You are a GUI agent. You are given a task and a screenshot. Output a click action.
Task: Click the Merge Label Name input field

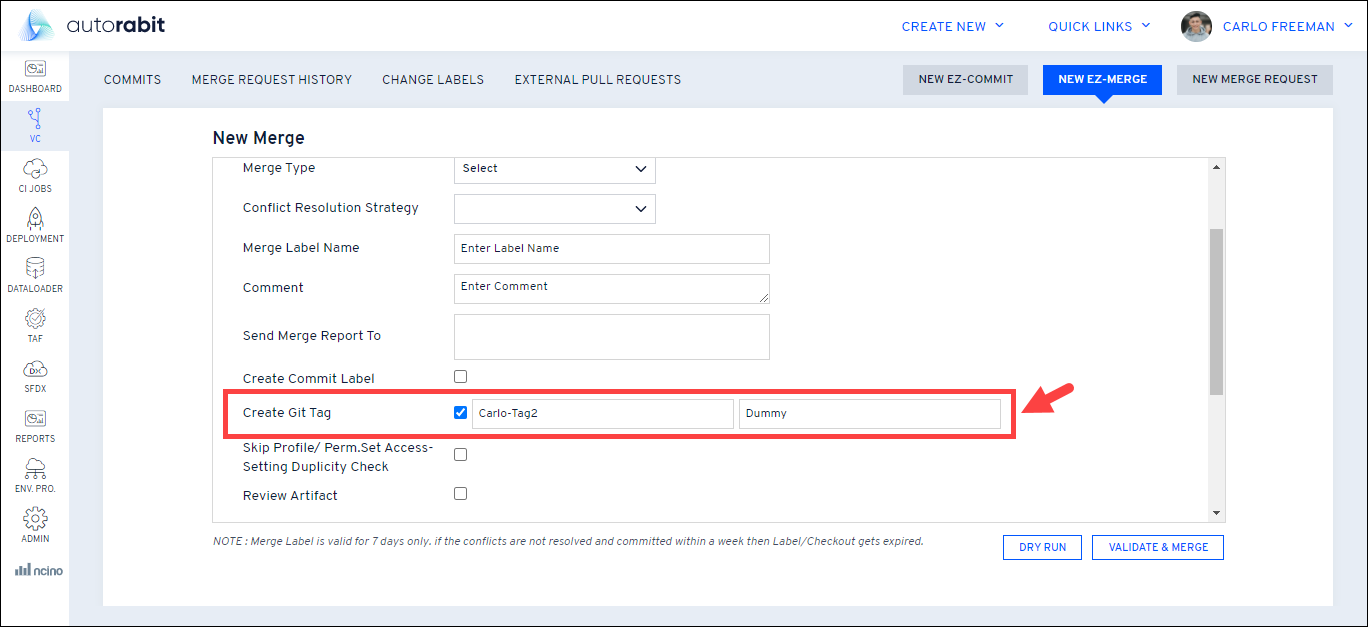611,249
